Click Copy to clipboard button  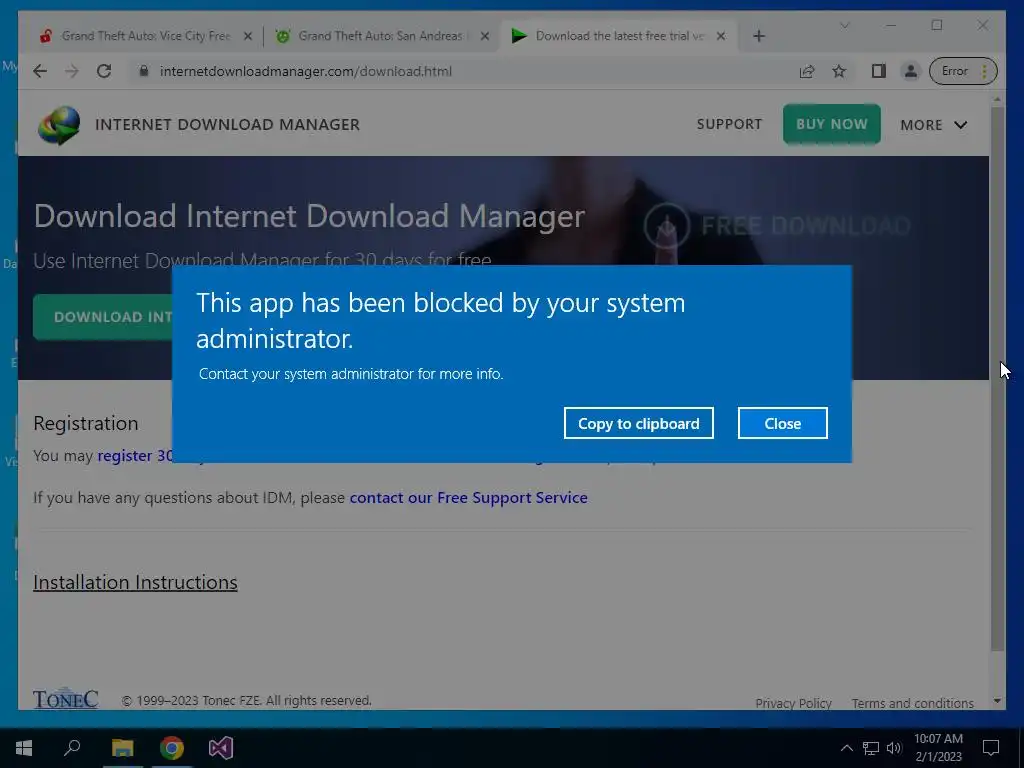[x=638, y=423]
